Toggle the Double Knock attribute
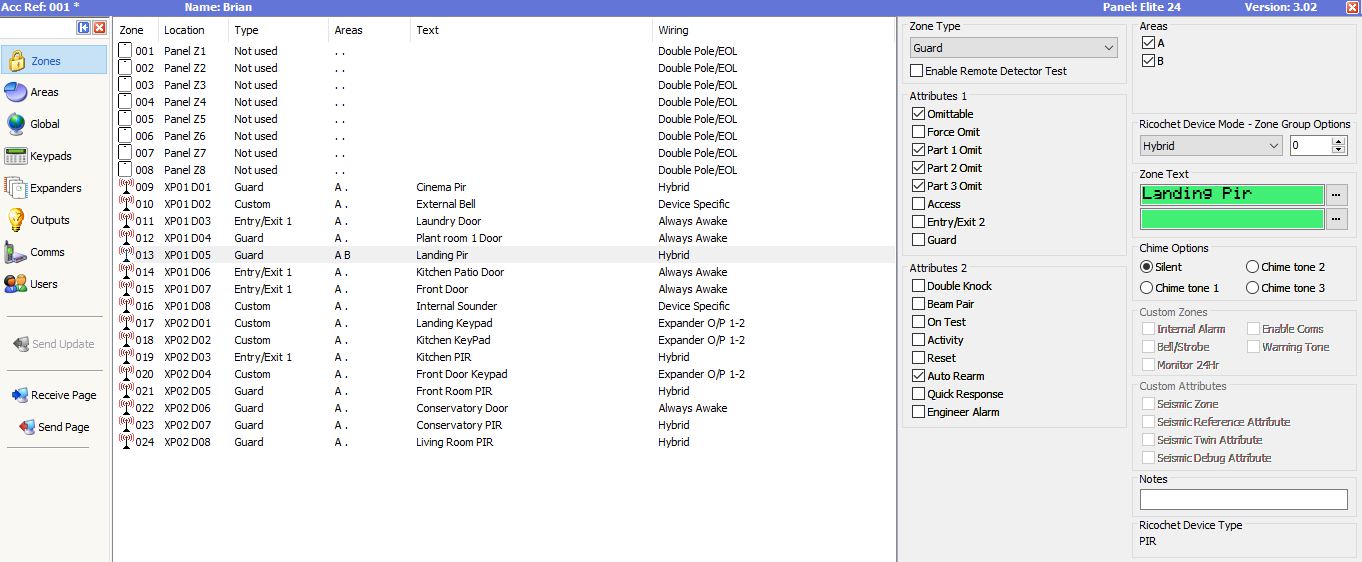1362x562 pixels. click(918, 286)
